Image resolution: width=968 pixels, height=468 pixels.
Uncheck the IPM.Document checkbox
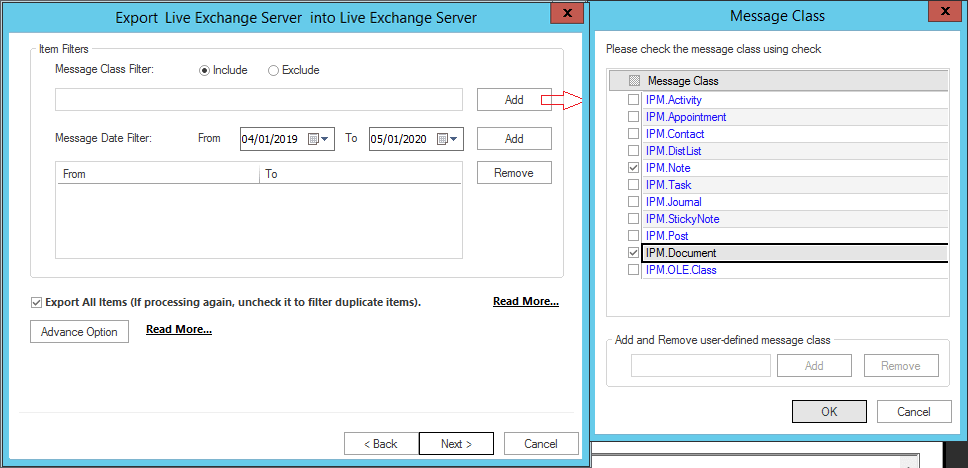633,253
